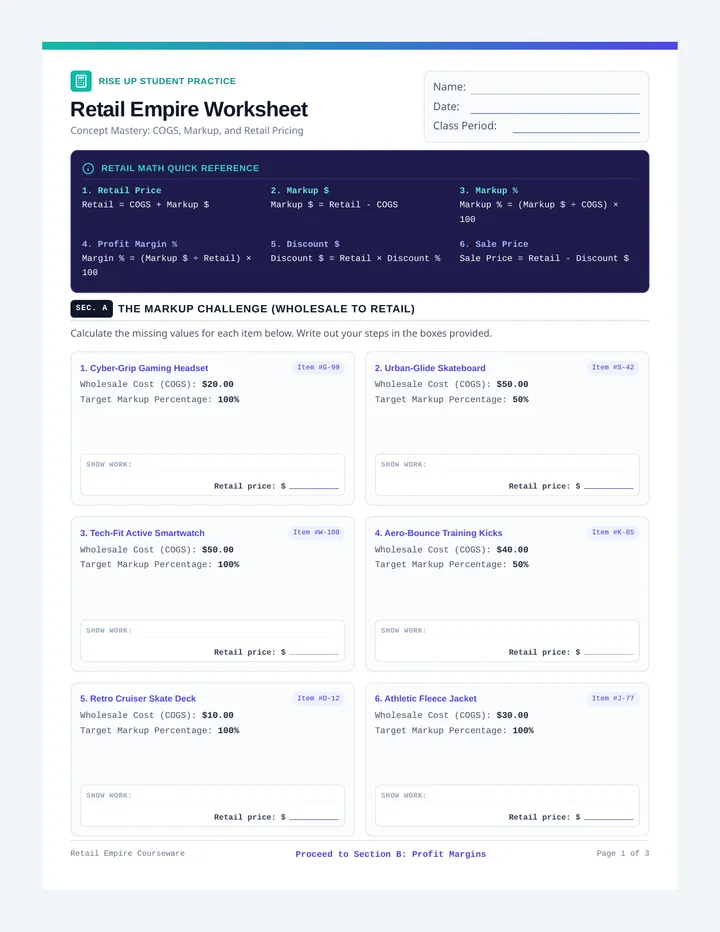Click Retail Empire Worksheet title

coord(189,109)
